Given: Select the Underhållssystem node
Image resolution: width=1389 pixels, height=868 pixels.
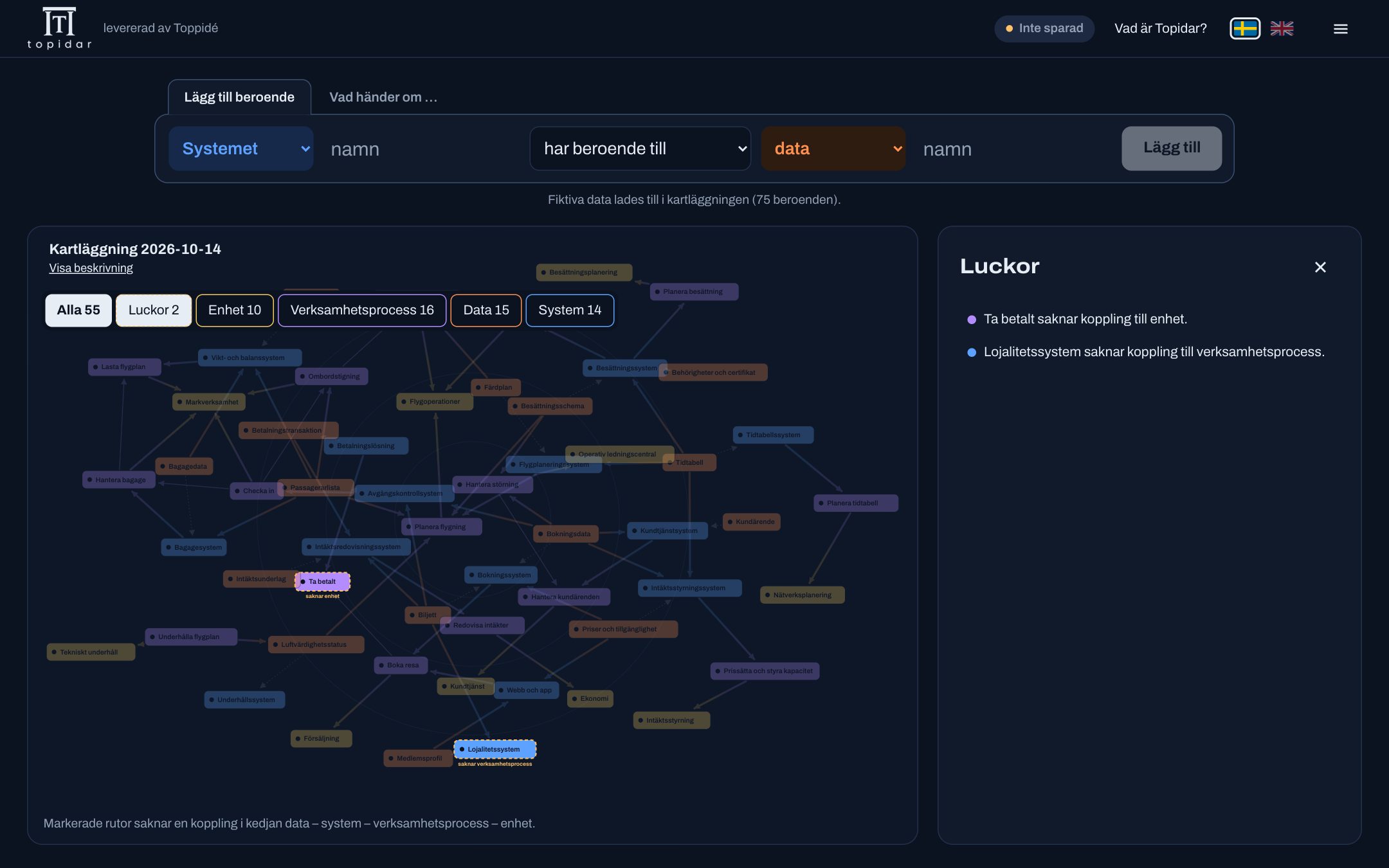Looking at the screenshot, I should [244, 700].
